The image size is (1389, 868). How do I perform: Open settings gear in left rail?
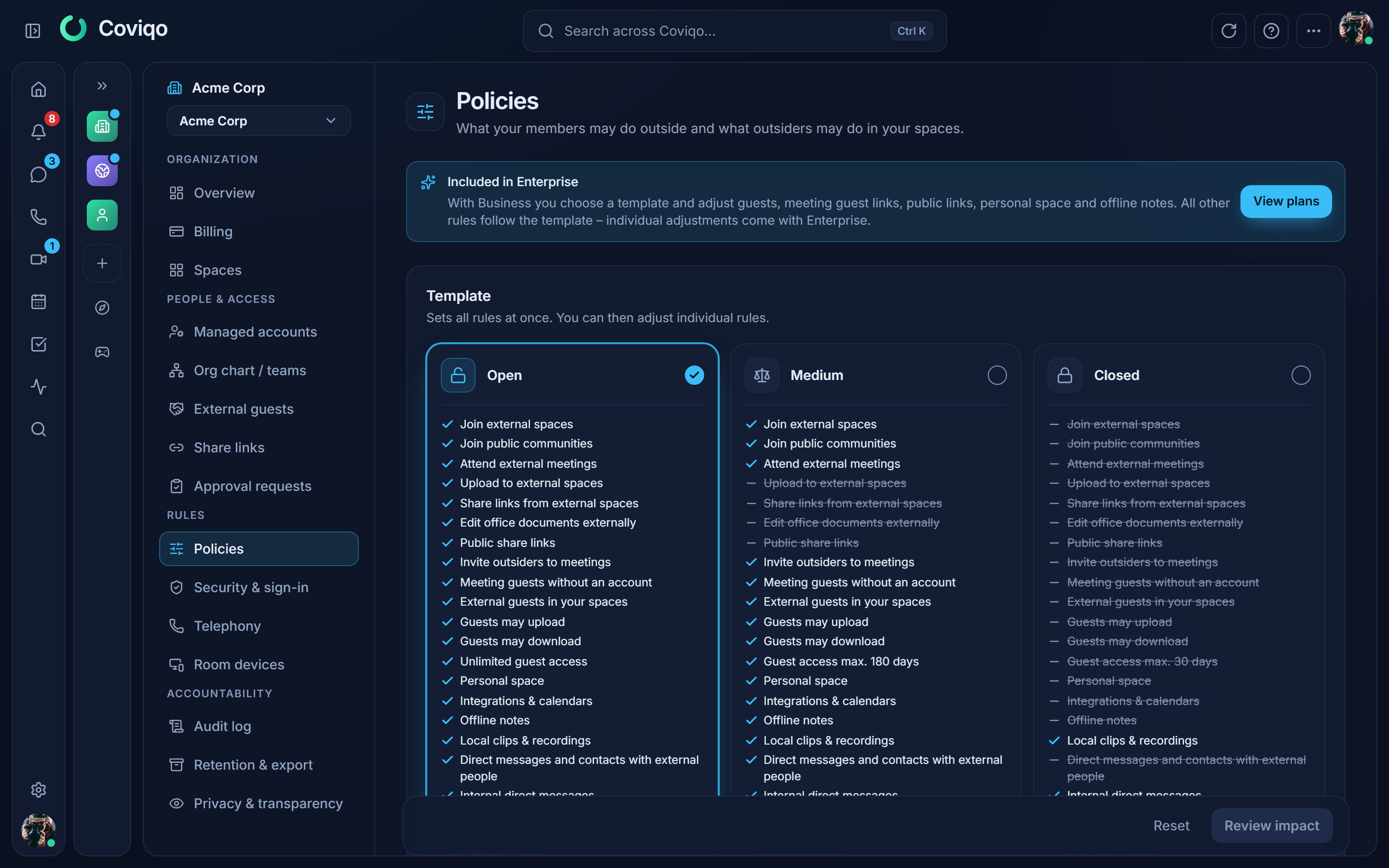pos(39,790)
